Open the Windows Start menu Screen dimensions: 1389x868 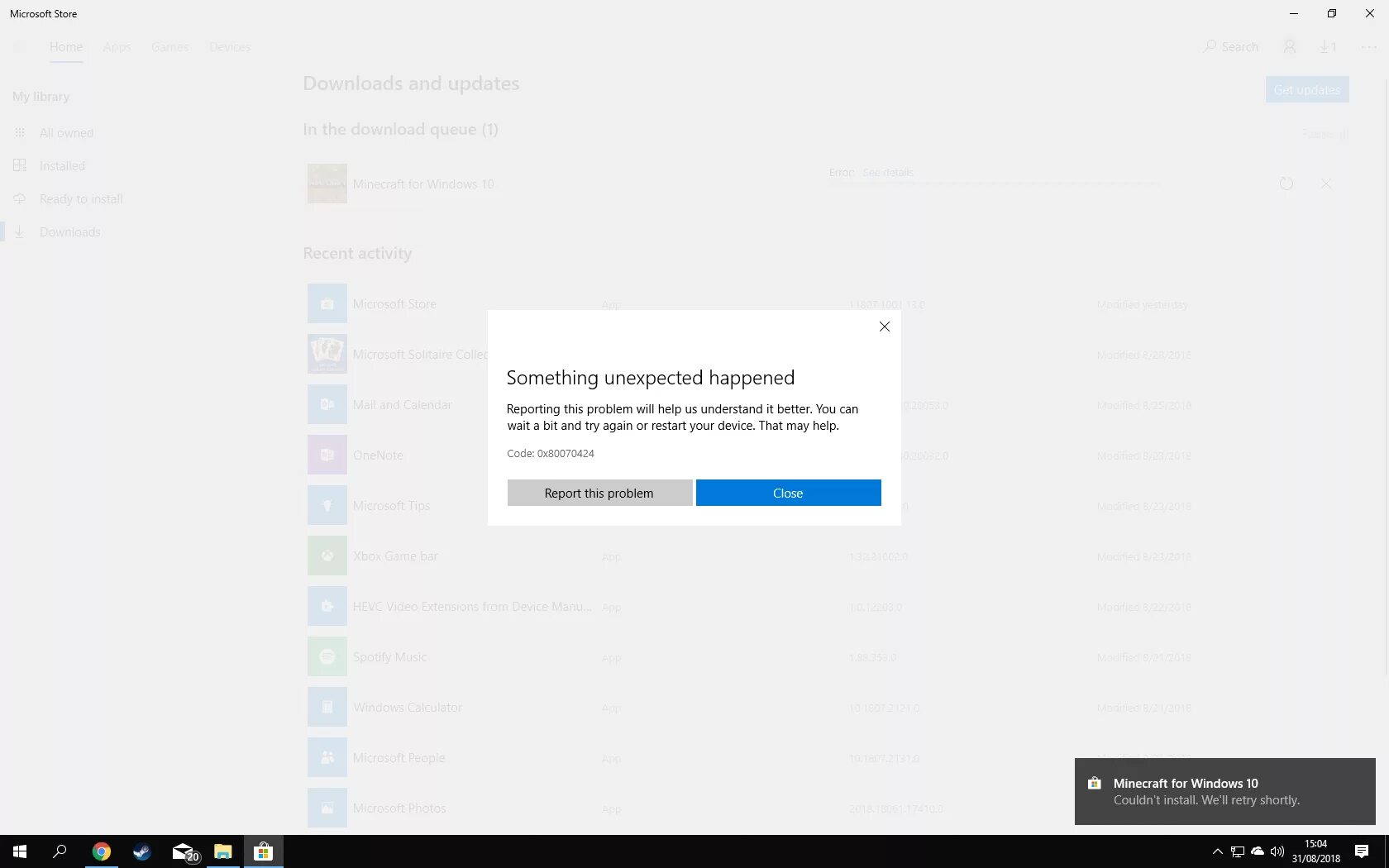click(x=20, y=851)
